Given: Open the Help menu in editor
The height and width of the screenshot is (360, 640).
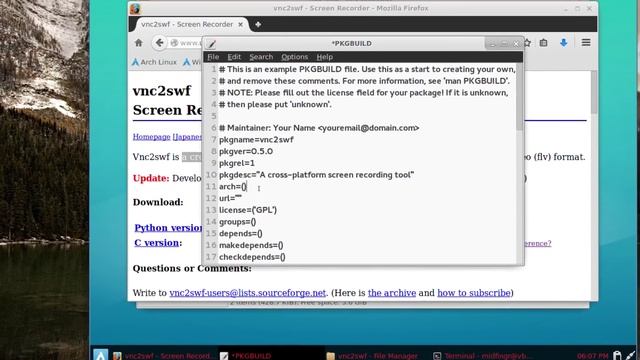Looking at the screenshot, I should (x=324, y=57).
